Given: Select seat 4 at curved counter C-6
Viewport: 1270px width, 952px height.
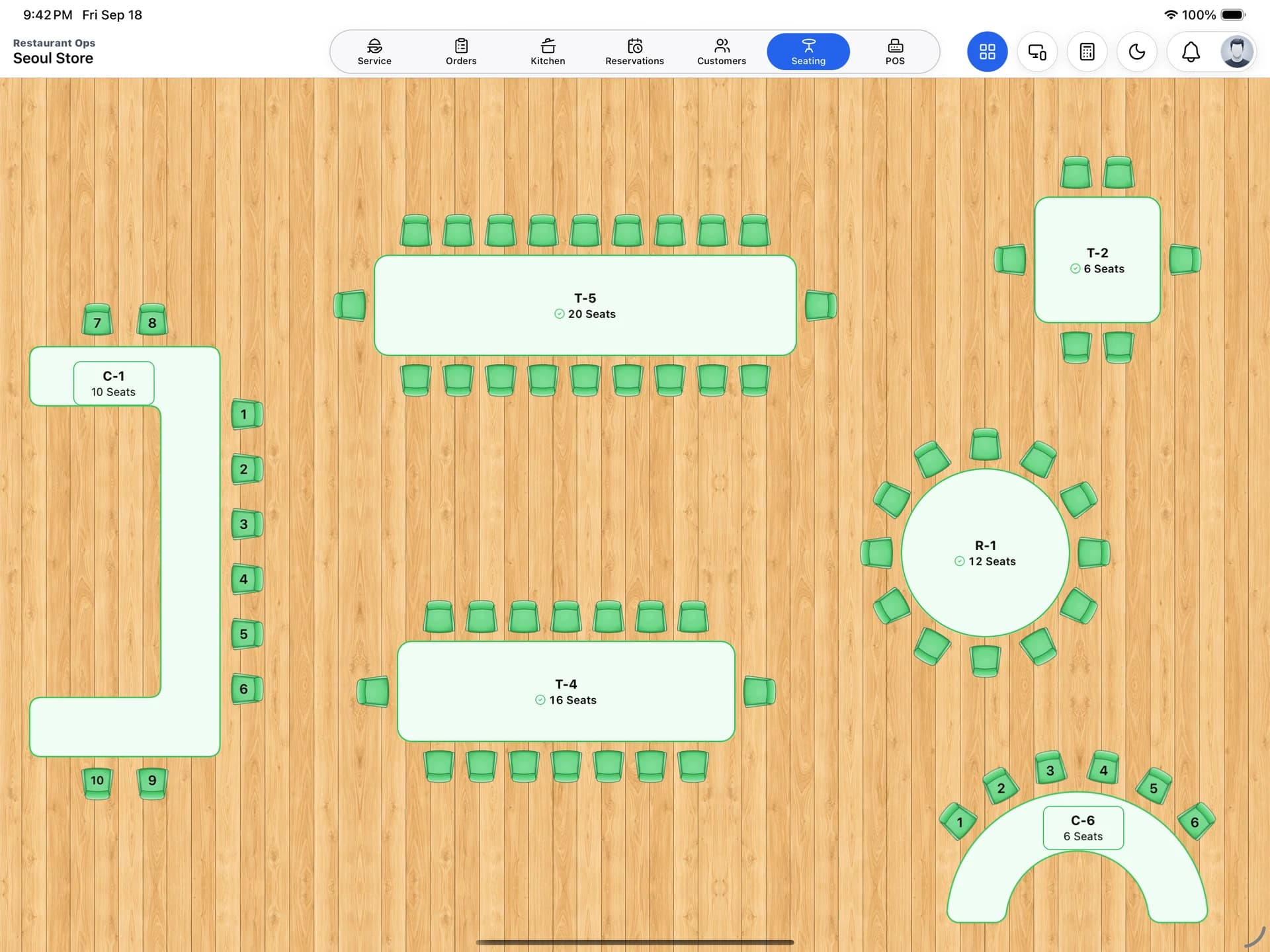Looking at the screenshot, I should tap(1103, 768).
